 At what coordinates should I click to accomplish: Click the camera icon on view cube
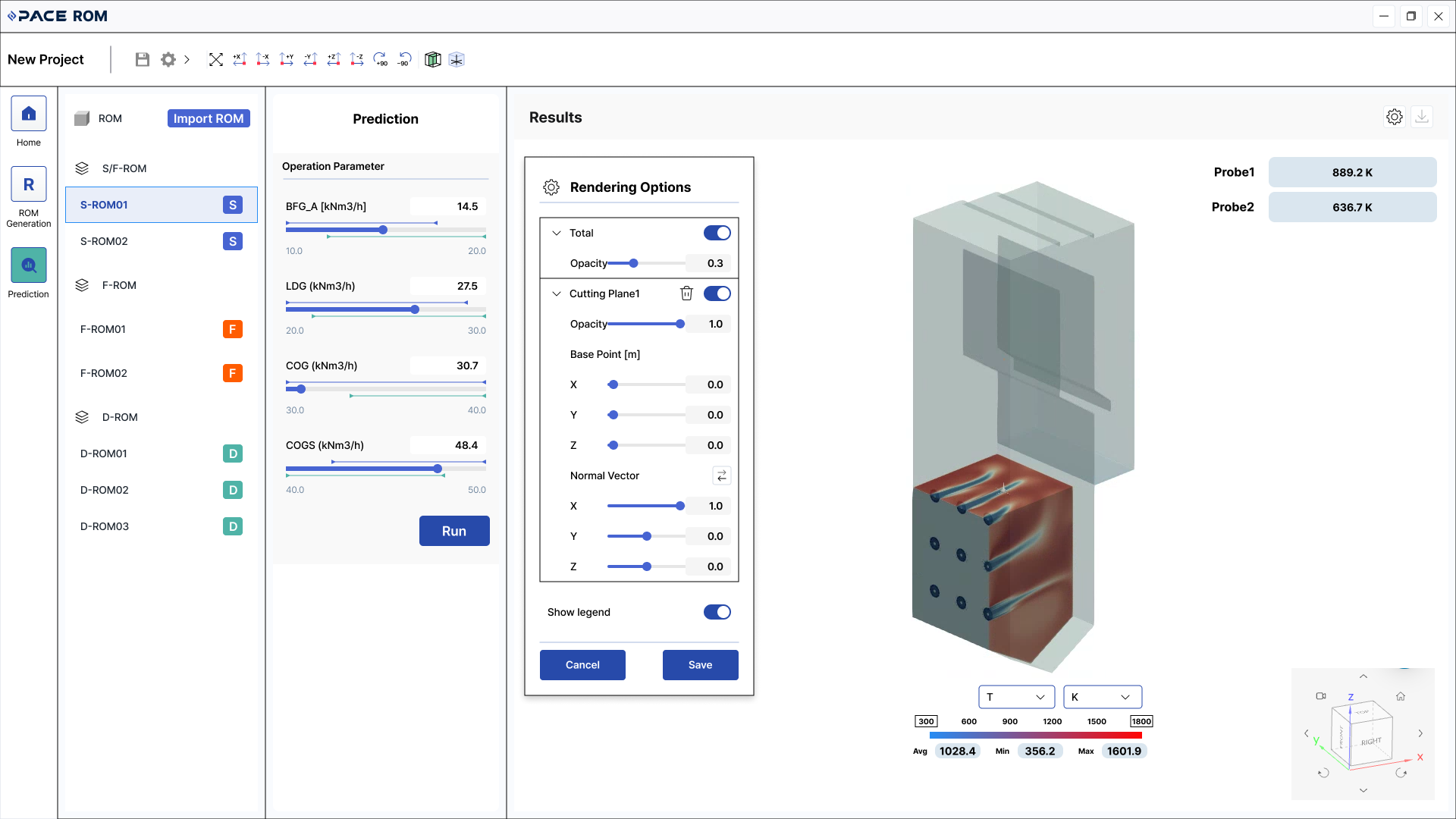click(x=1321, y=696)
